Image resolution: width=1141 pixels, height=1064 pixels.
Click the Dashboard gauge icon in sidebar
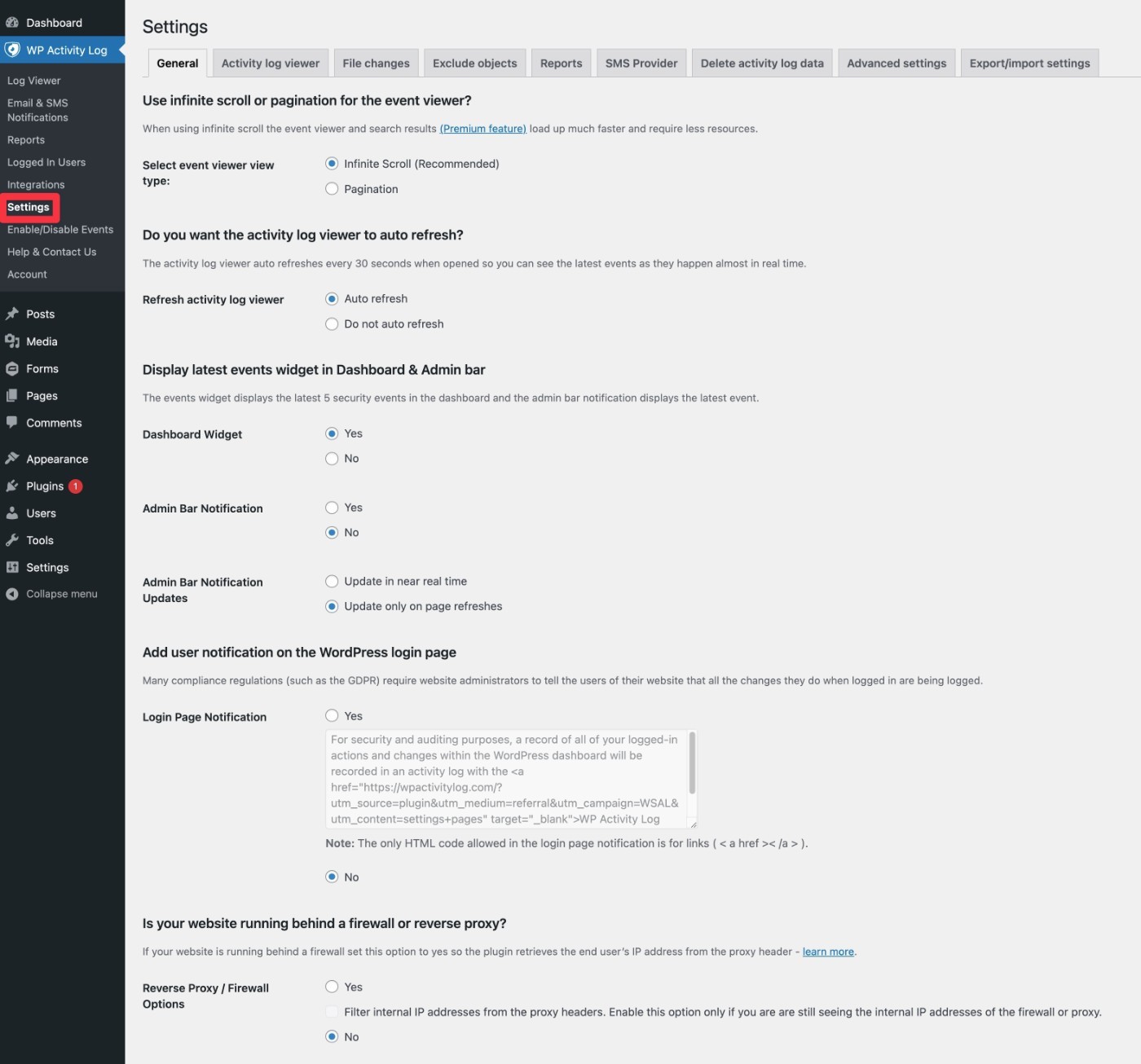(12, 23)
